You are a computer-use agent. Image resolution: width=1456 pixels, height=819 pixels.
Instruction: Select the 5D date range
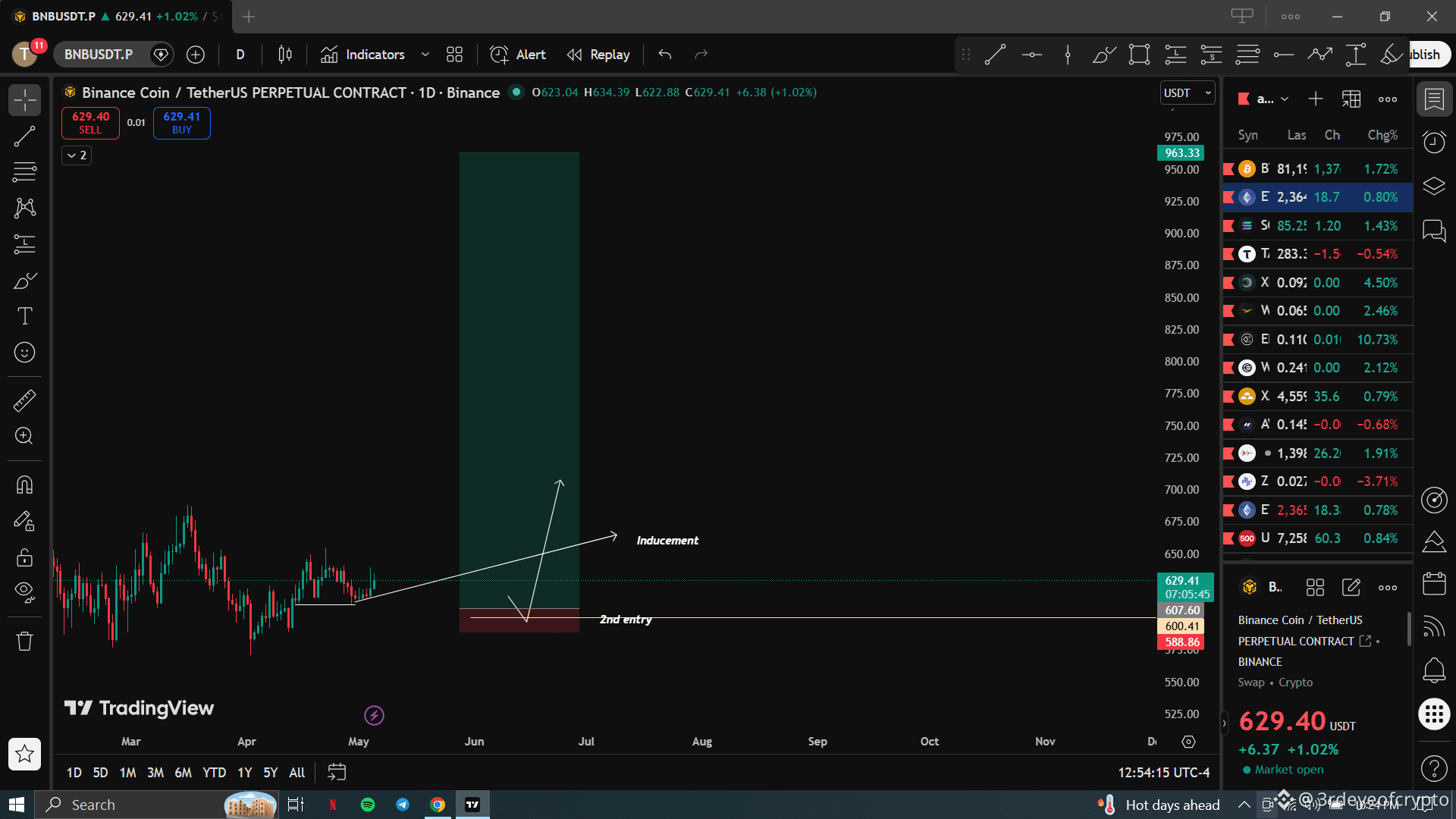tap(100, 773)
